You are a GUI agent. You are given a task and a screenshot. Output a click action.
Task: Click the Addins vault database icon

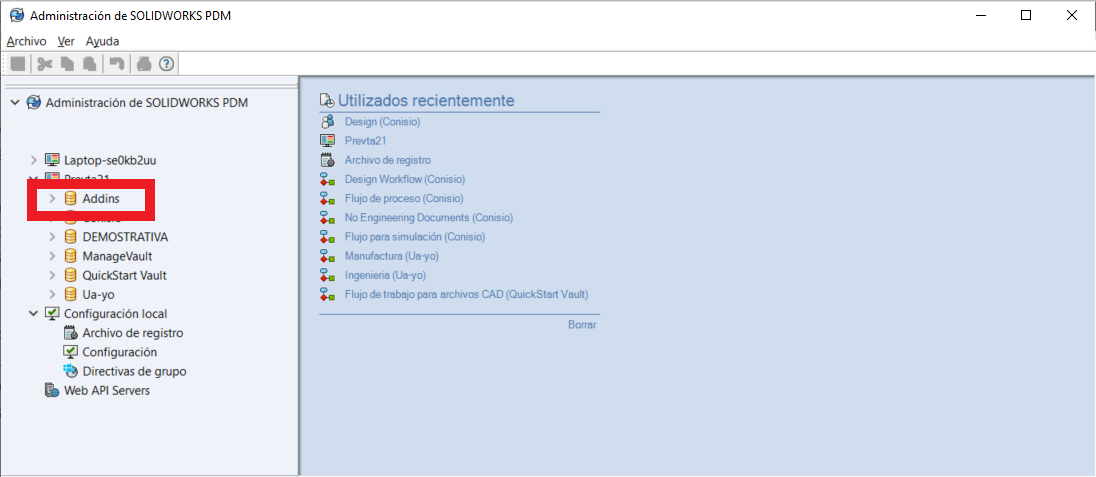[x=70, y=199]
